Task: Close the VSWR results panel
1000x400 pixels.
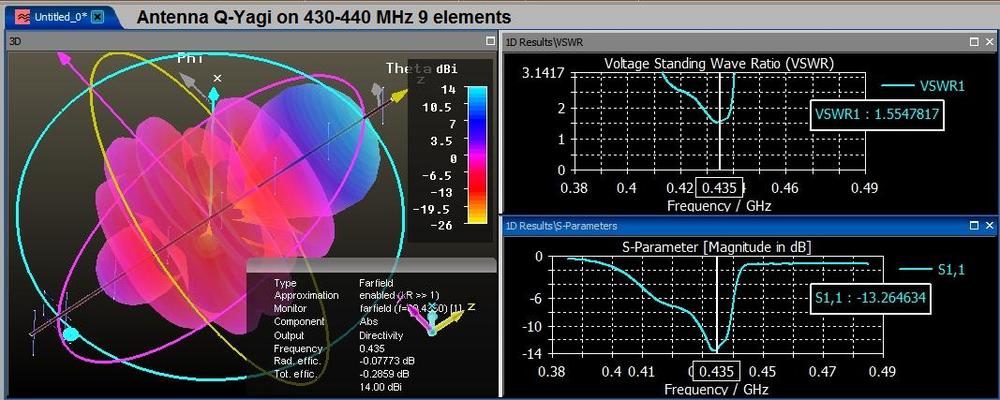Action: tap(990, 41)
